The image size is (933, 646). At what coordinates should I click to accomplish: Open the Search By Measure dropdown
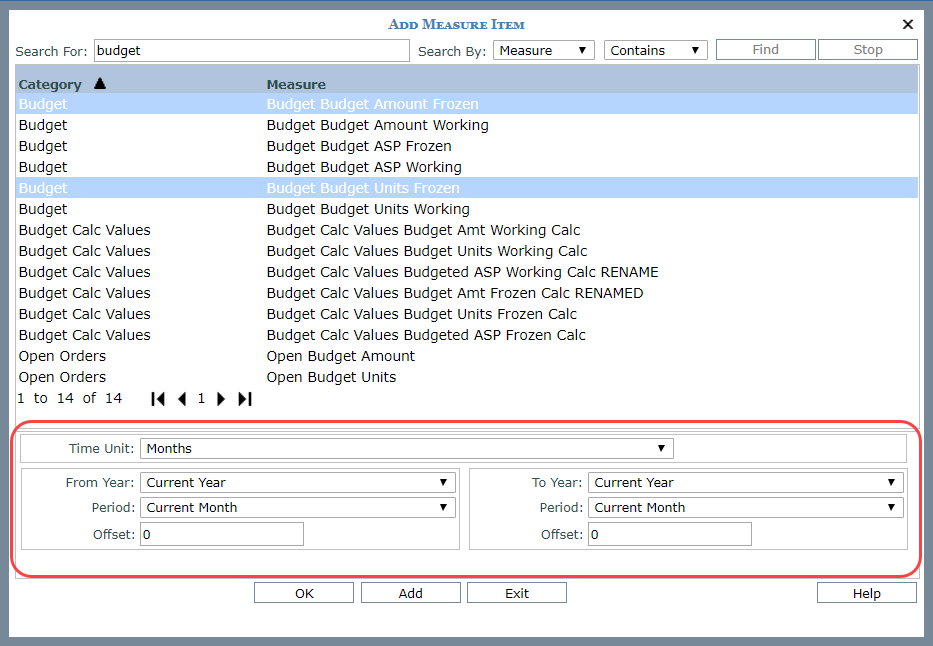coord(544,50)
